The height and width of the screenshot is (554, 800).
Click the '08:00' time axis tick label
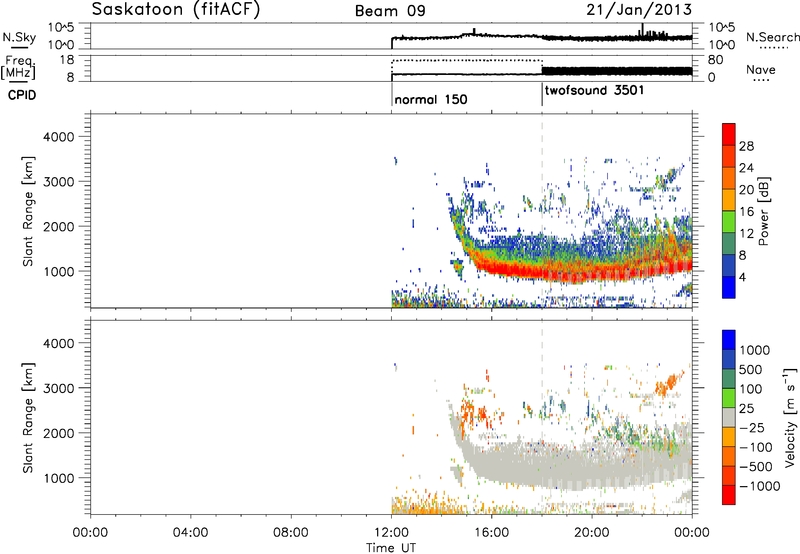tap(291, 533)
